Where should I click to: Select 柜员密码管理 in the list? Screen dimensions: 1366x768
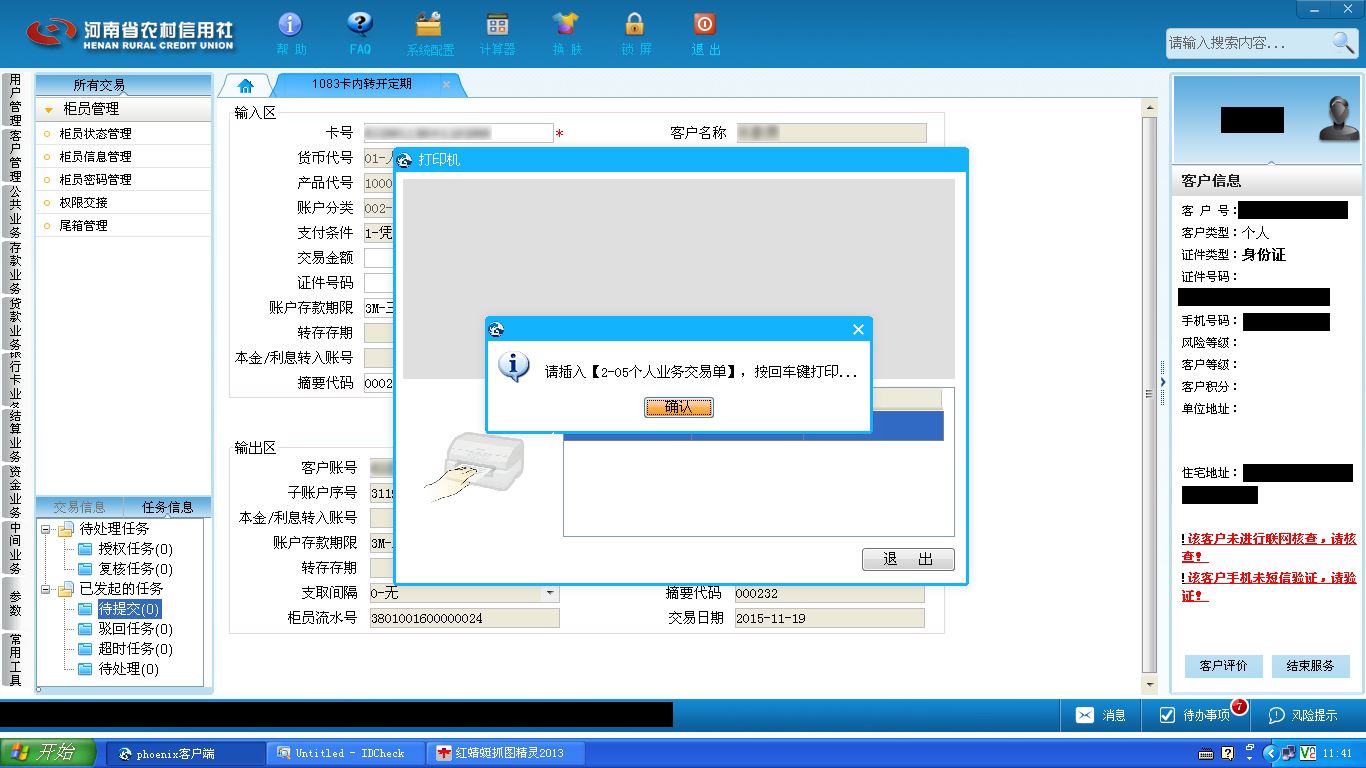click(x=95, y=180)
